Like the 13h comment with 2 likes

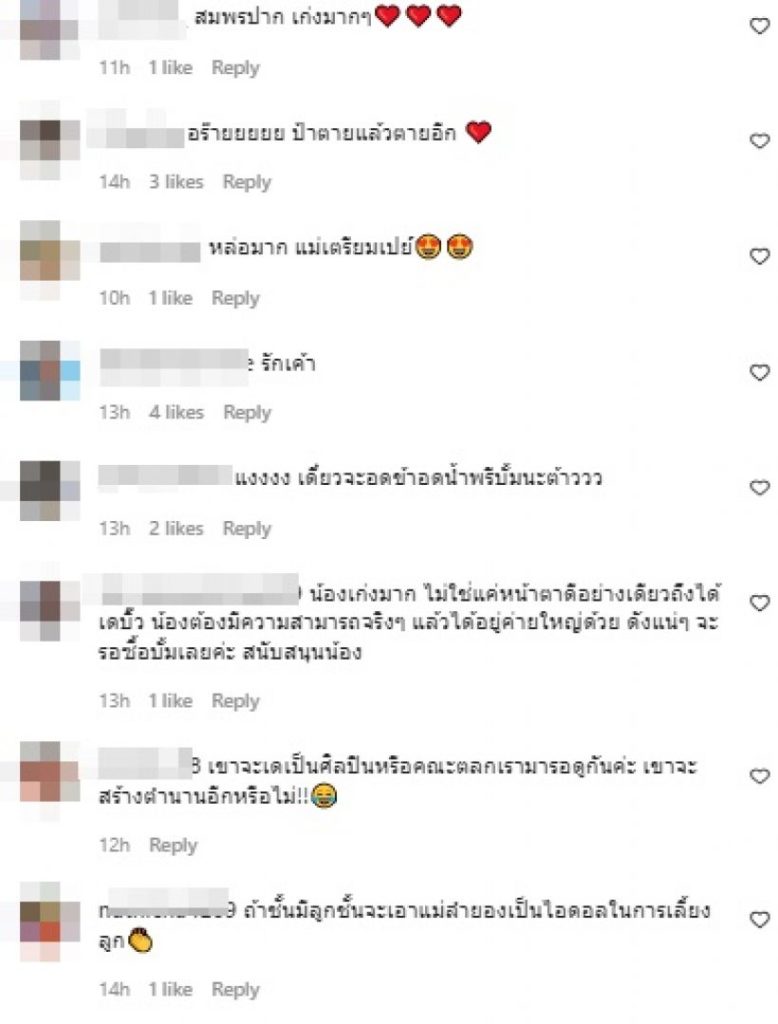(759, 487)
